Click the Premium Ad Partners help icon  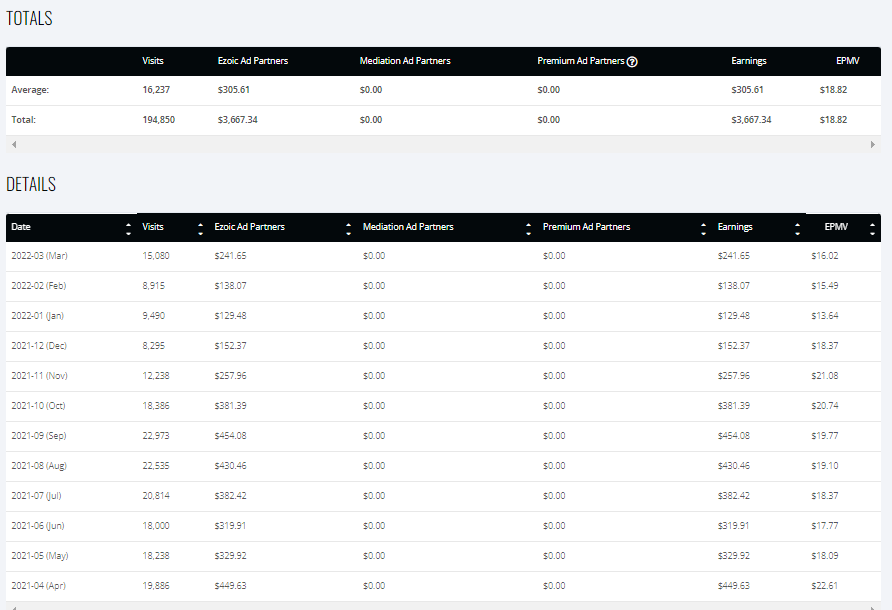coord(632,62)
